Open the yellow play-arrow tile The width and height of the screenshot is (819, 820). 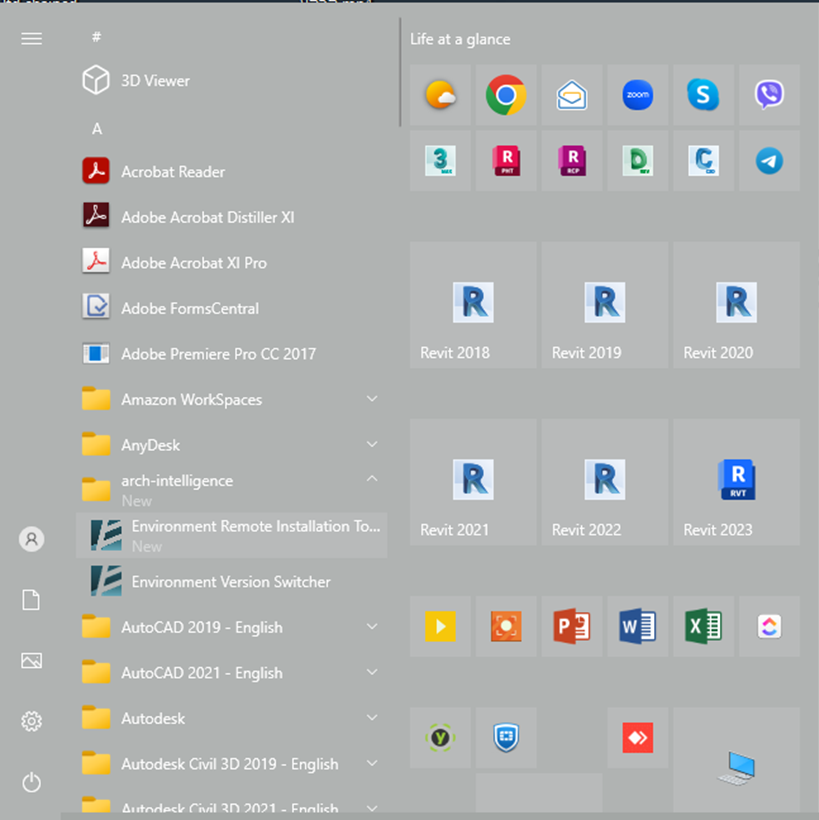click(440, 626)
